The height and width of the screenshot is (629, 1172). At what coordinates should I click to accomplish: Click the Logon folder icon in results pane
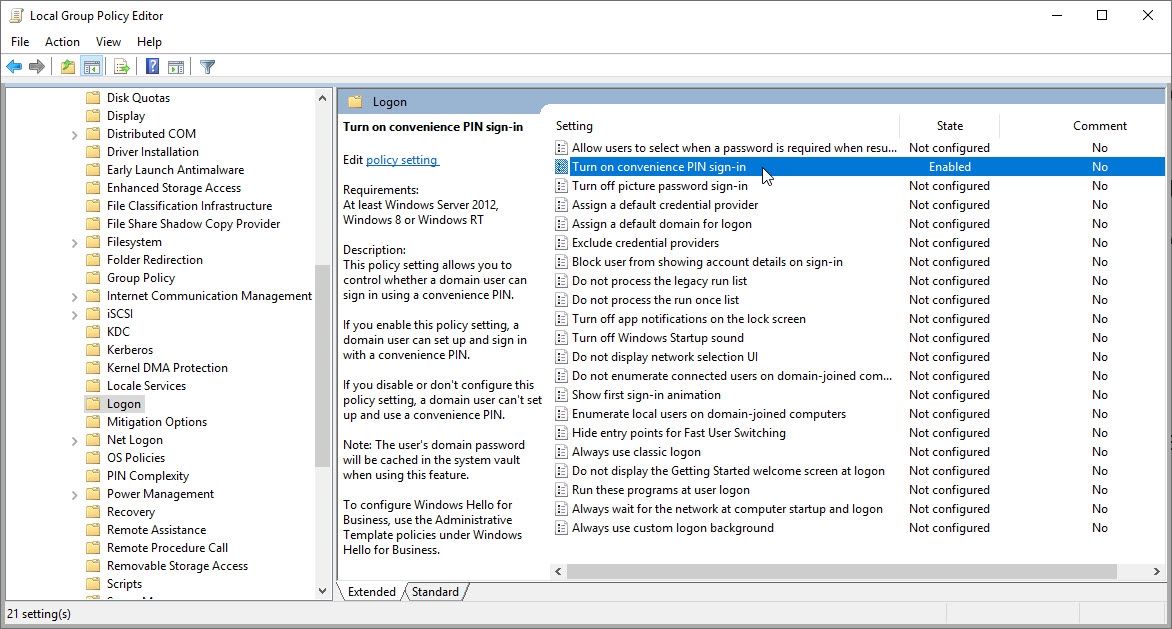(x=355, y=101)
